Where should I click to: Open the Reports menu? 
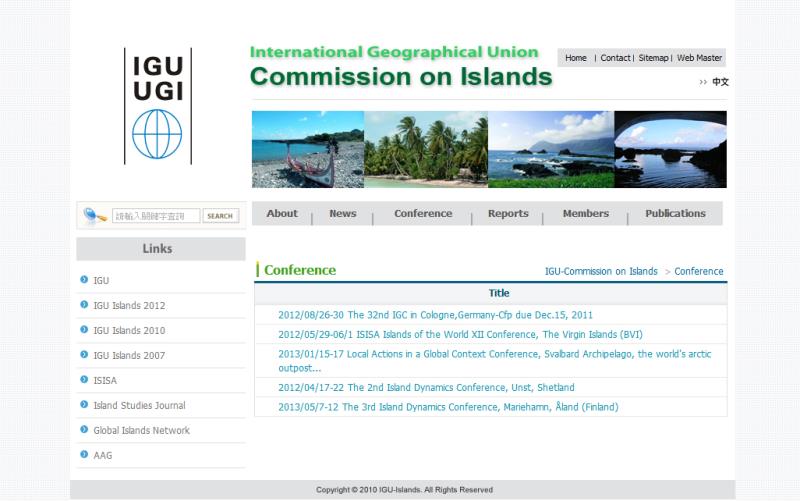[x=508, y=213]
